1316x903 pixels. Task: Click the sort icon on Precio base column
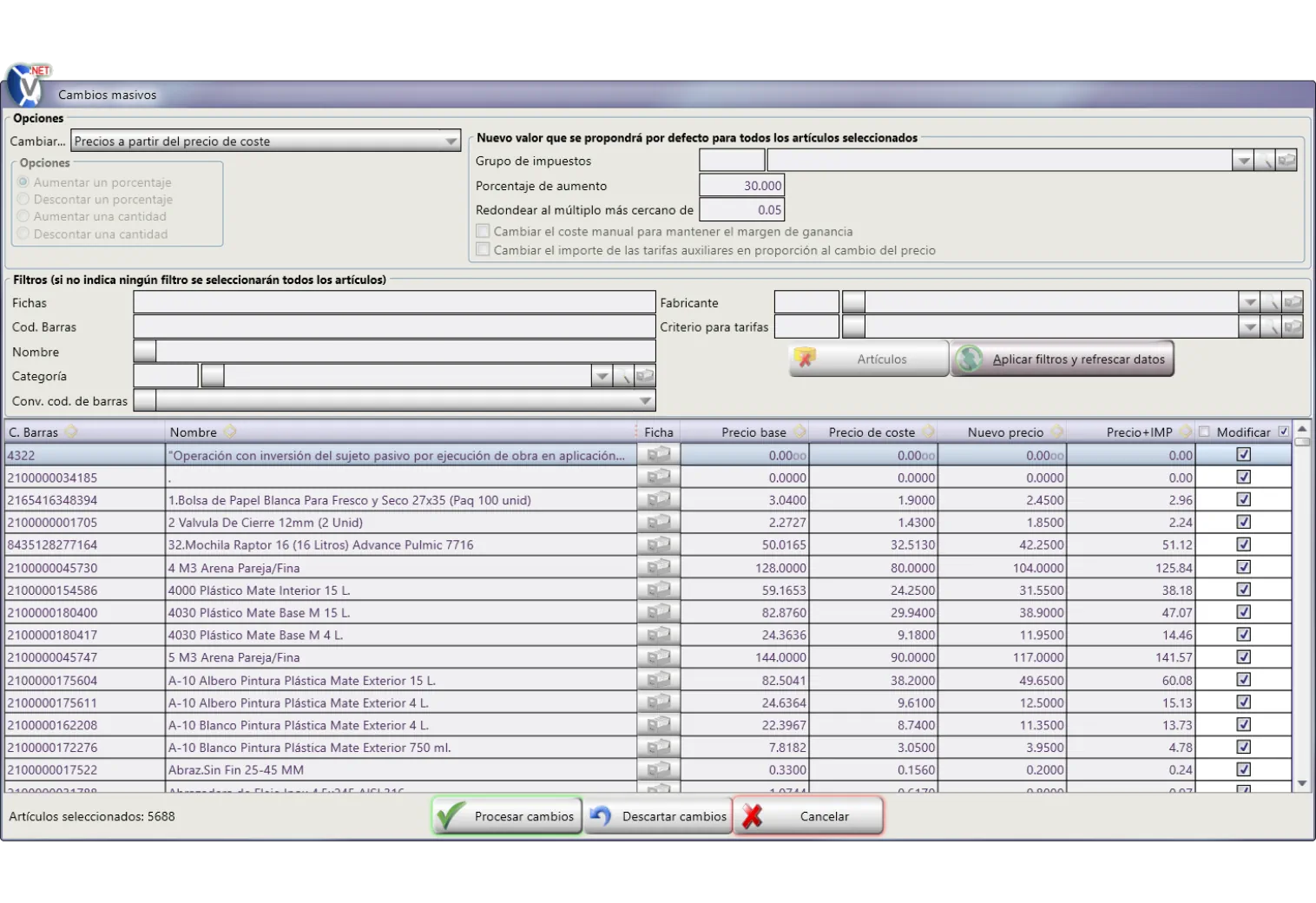click(799, 432)
